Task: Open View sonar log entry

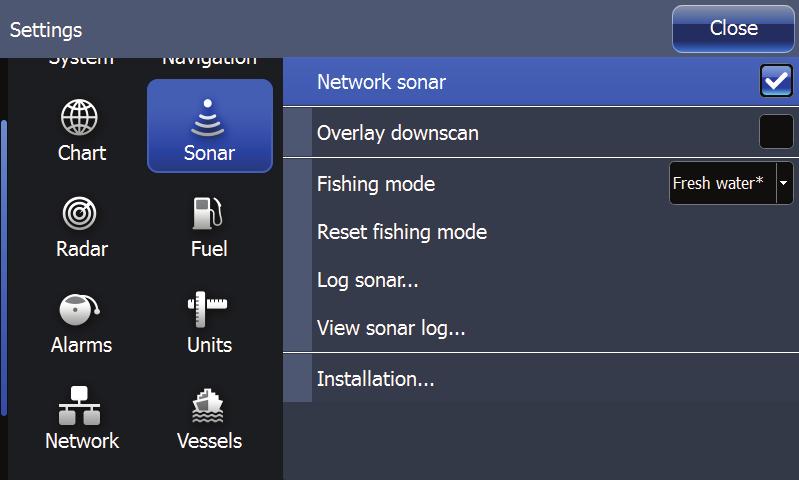Action: pos(391,328)
